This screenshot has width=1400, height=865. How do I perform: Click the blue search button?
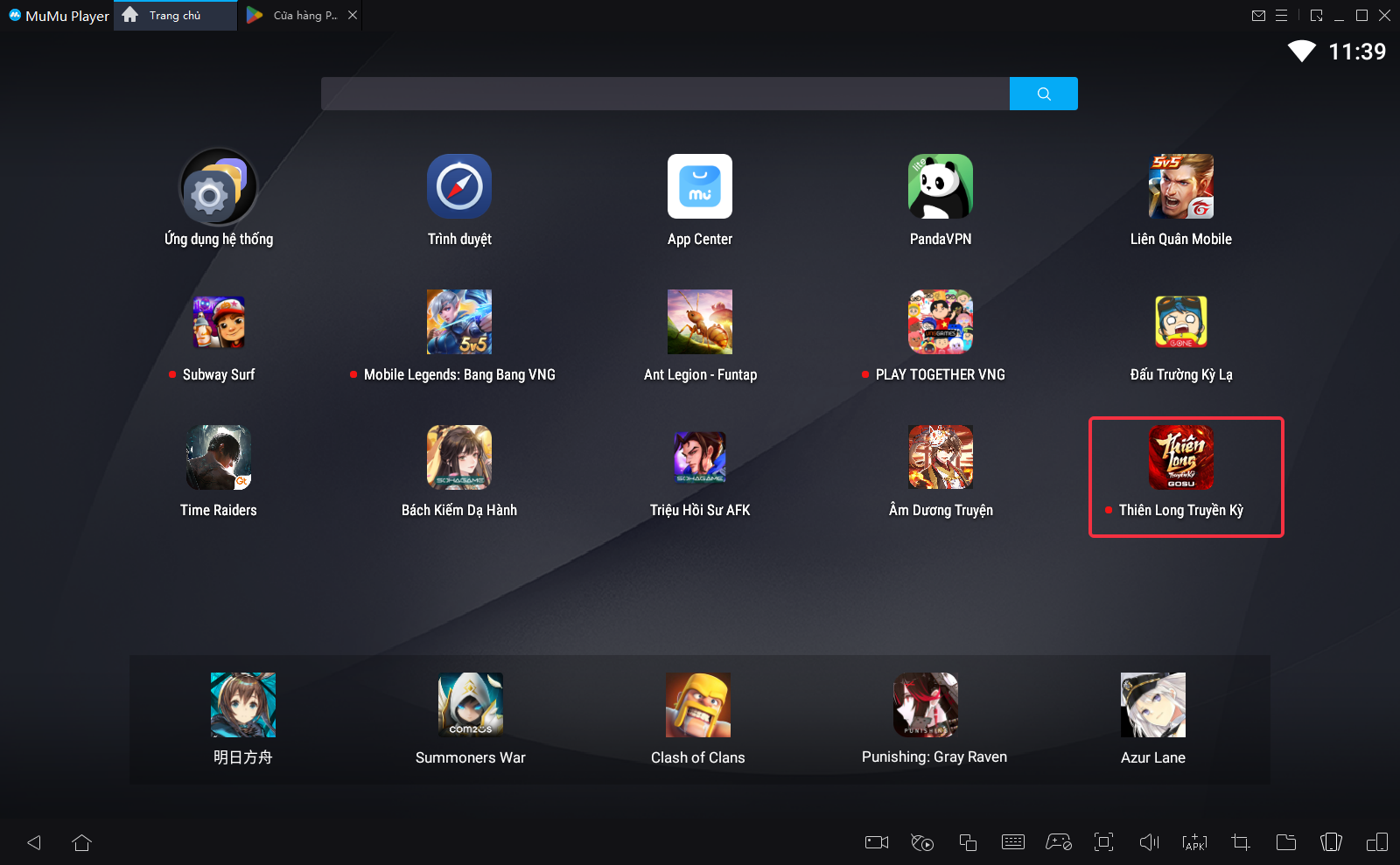[1043, 94]
